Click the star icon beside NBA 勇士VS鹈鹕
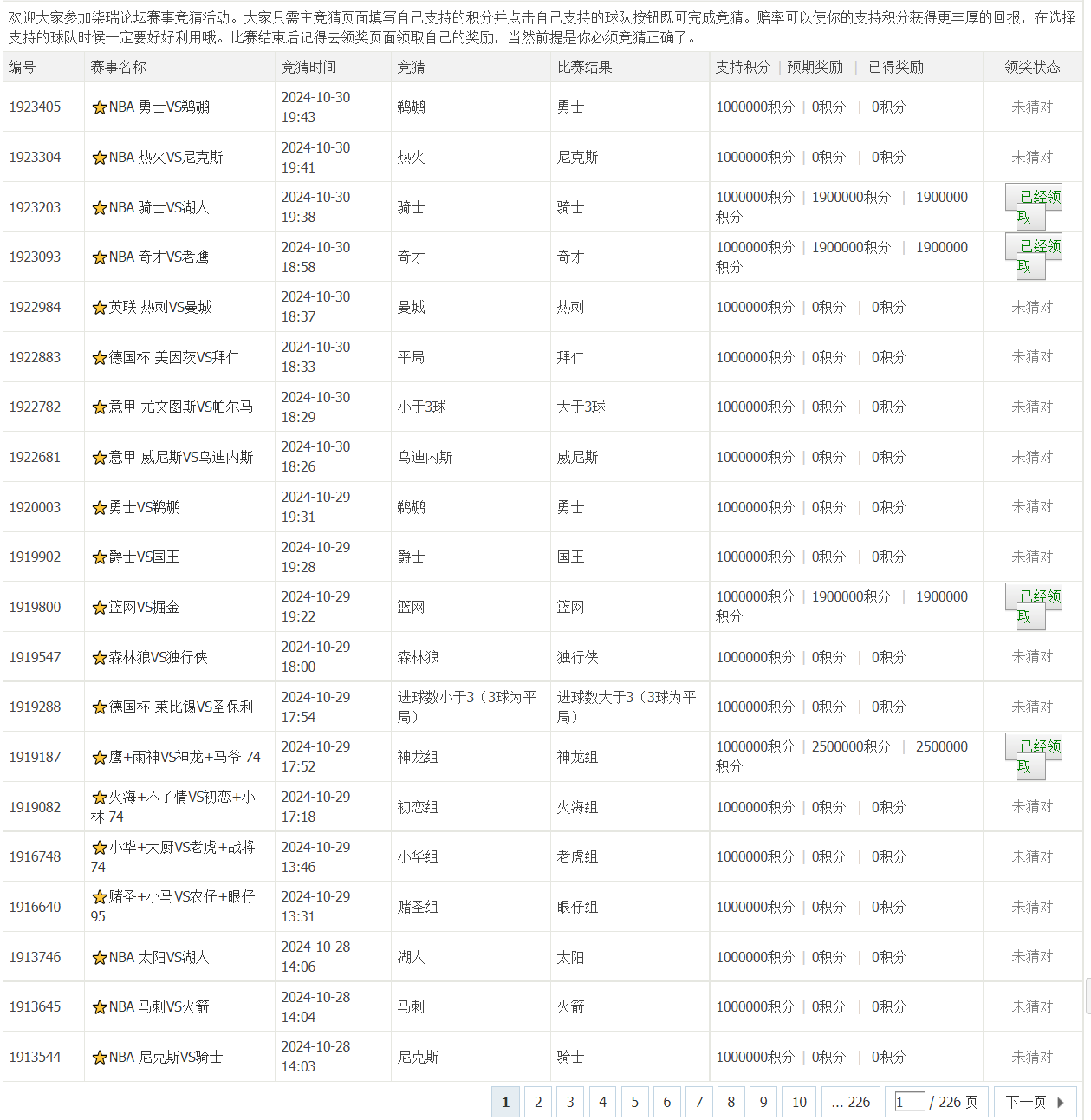The width and height of the screenshot is (1091, 1120). click(x=98, y=107)
